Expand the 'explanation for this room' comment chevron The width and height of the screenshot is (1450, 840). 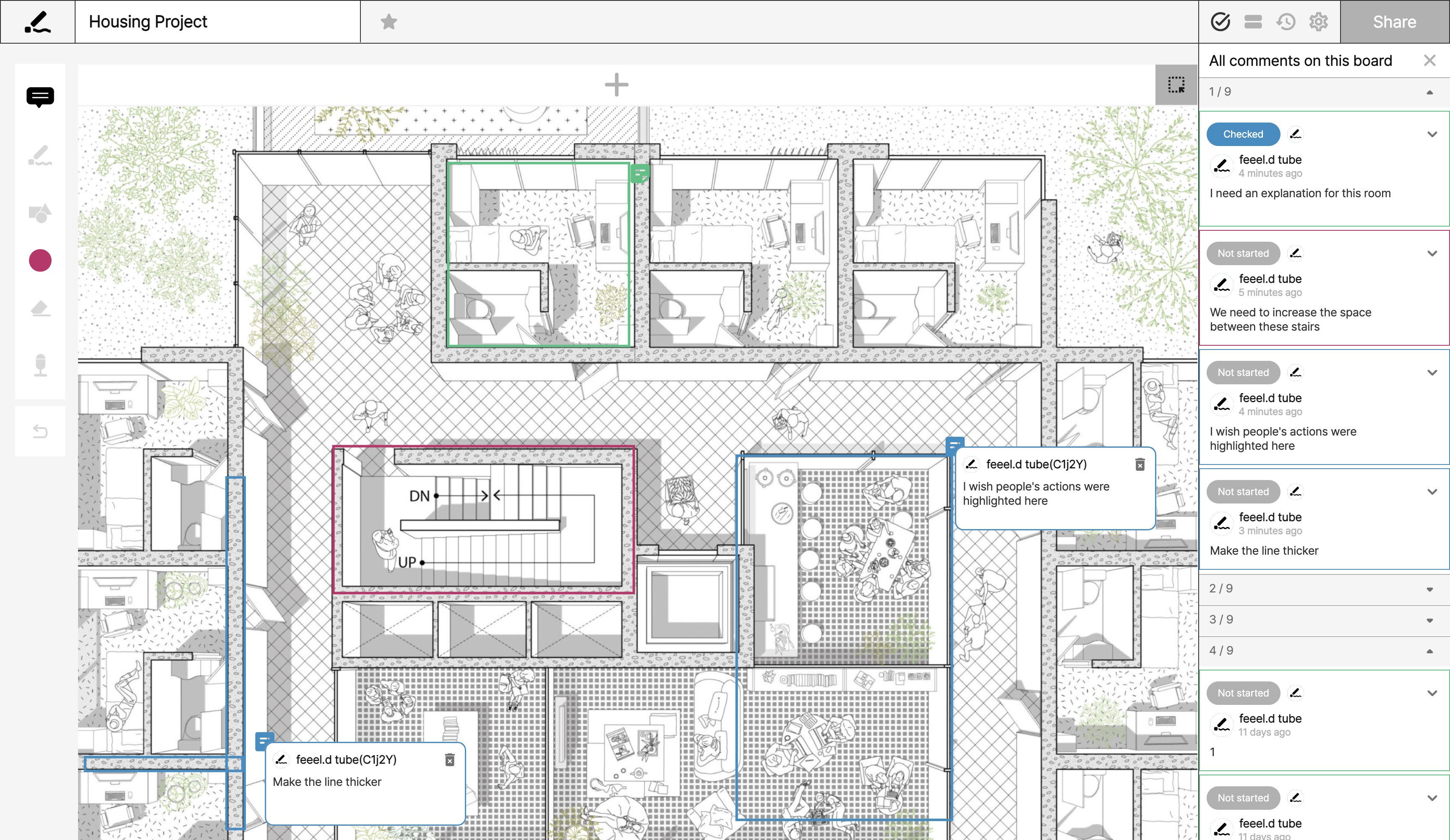point(1432,134)
